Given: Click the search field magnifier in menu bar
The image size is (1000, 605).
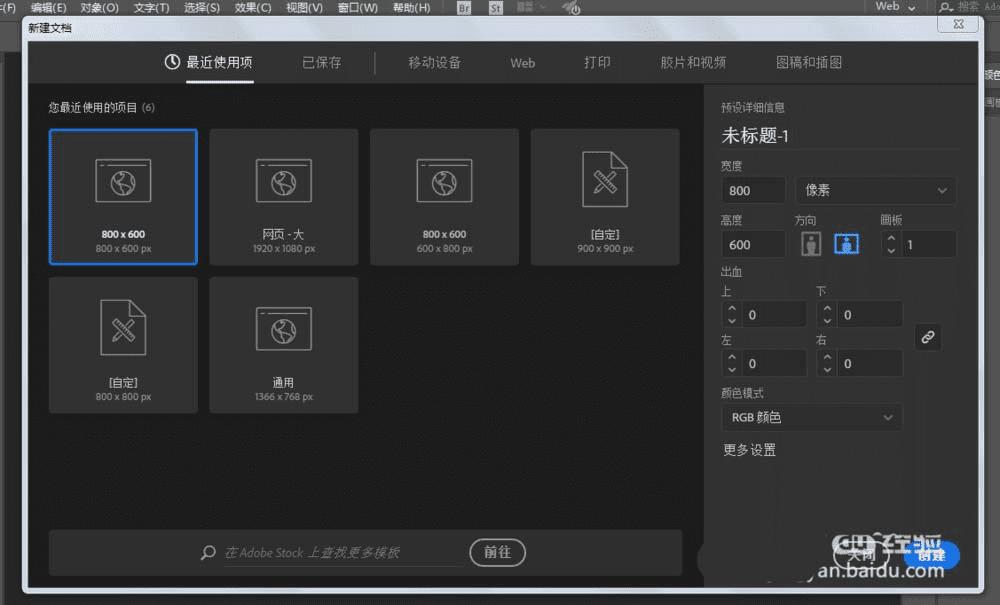Looking at the screenshot, I should pos(946,8).
